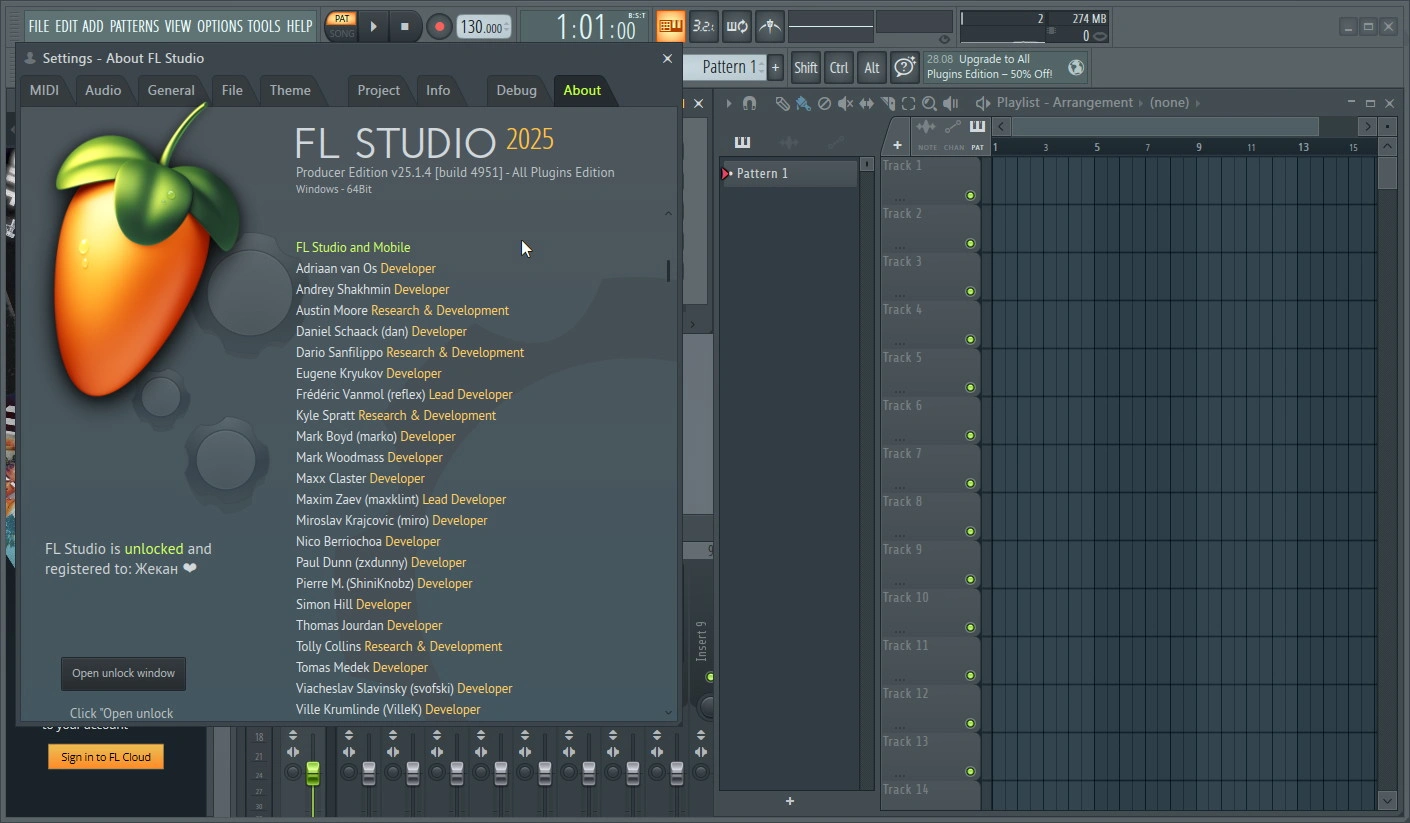Click the Ctrl modifier button

[839, 67]
